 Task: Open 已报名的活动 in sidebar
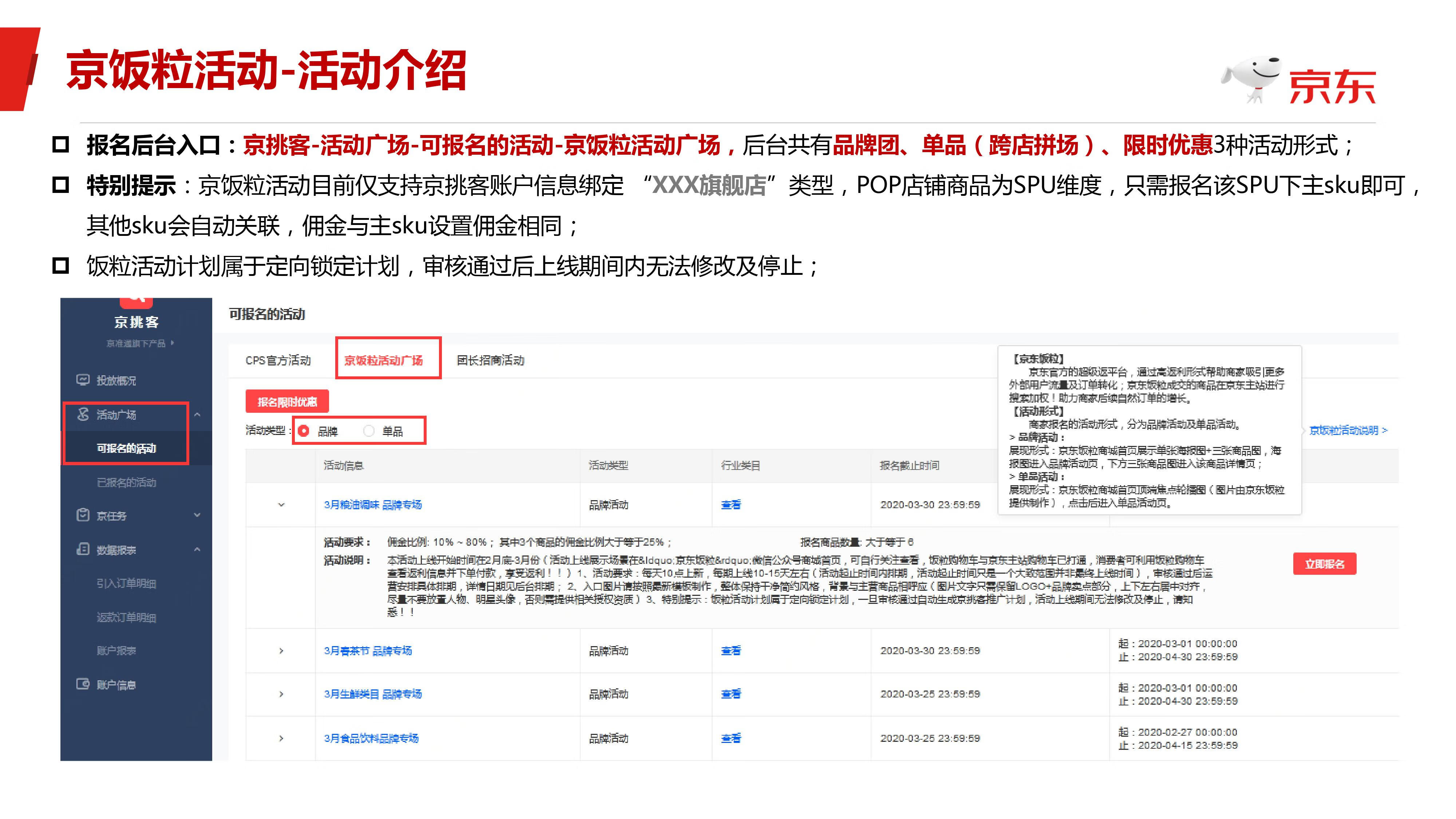pos(126,482)
